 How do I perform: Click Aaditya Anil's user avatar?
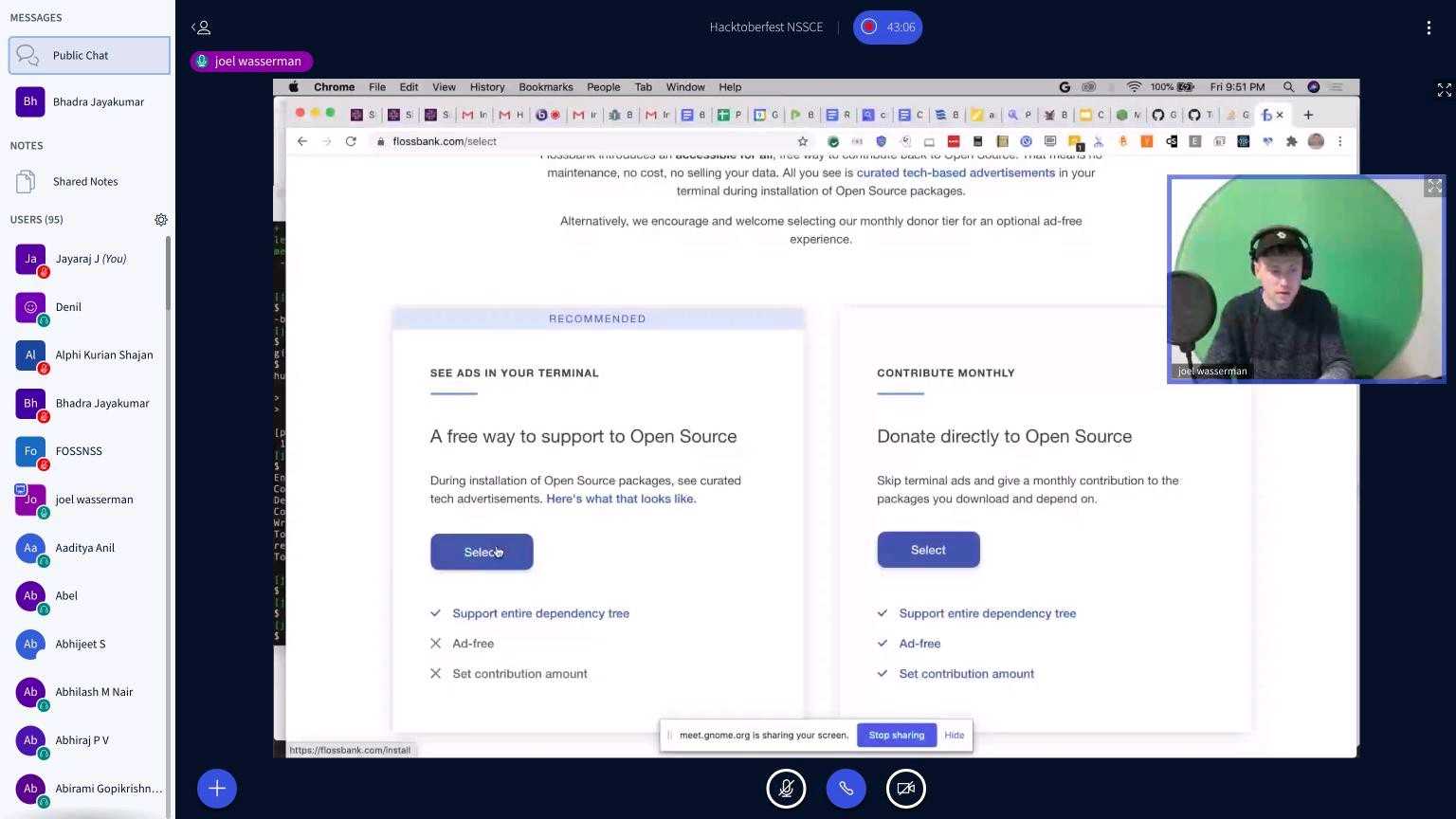click(x=30, y=548)
